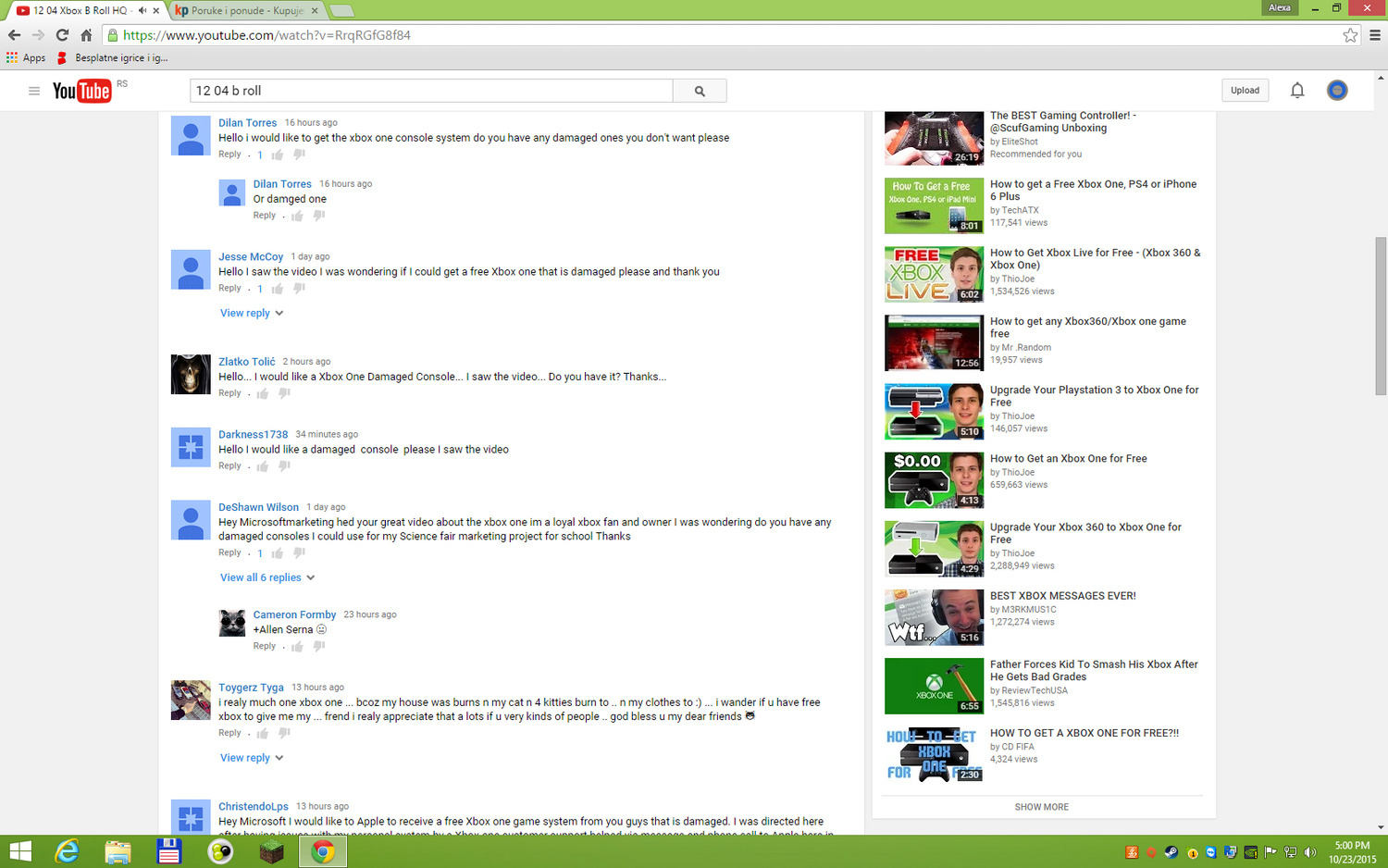Open DeShawn Wilson's channel link
The height and width of the screenshot is (868, 1388).
point(258,507)
